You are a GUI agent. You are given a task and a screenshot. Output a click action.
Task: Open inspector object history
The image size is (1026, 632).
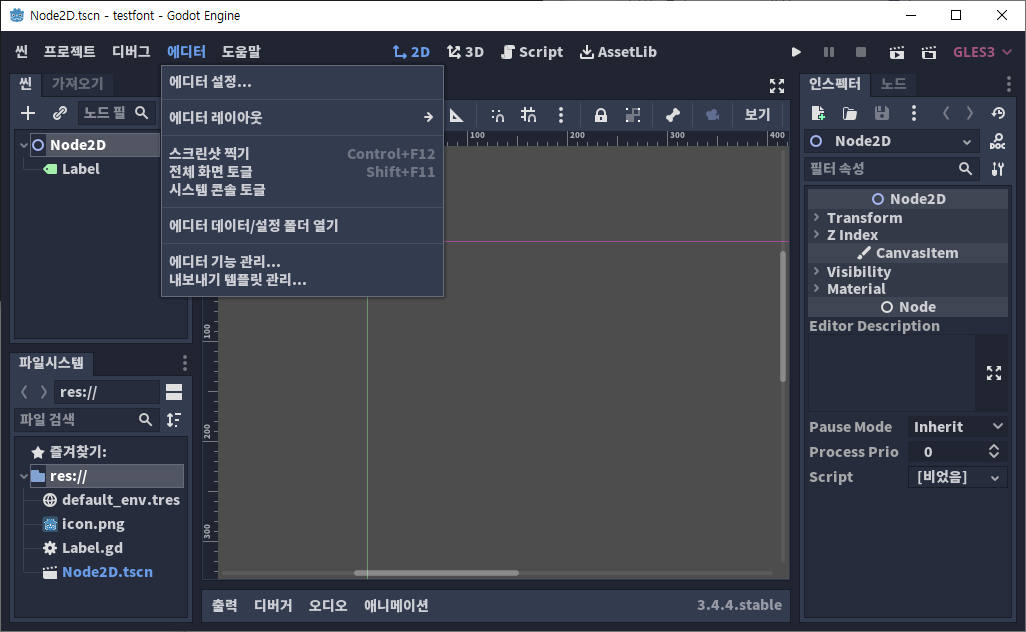coord(998,113)
